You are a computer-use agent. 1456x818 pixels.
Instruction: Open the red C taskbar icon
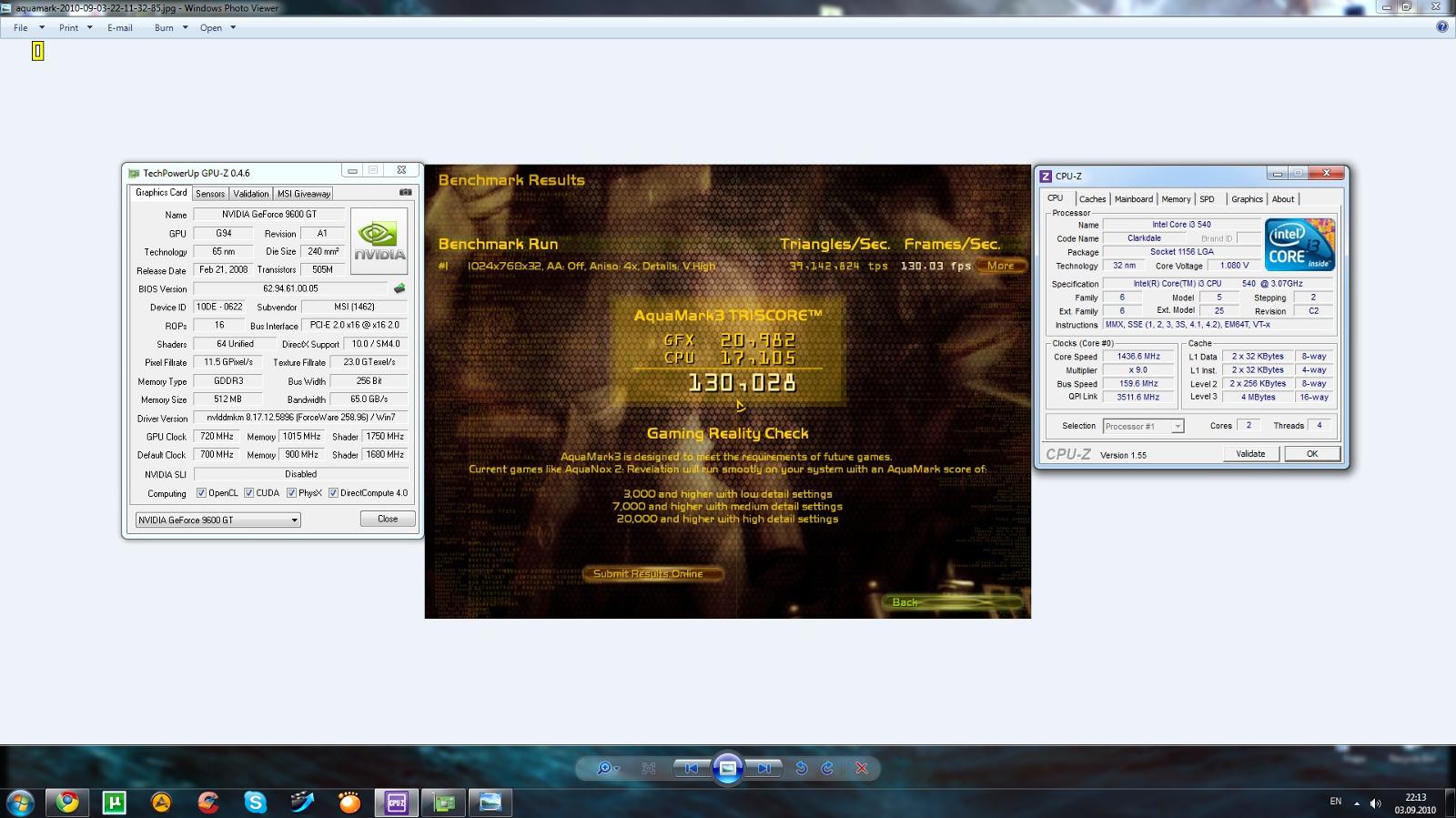208,803
